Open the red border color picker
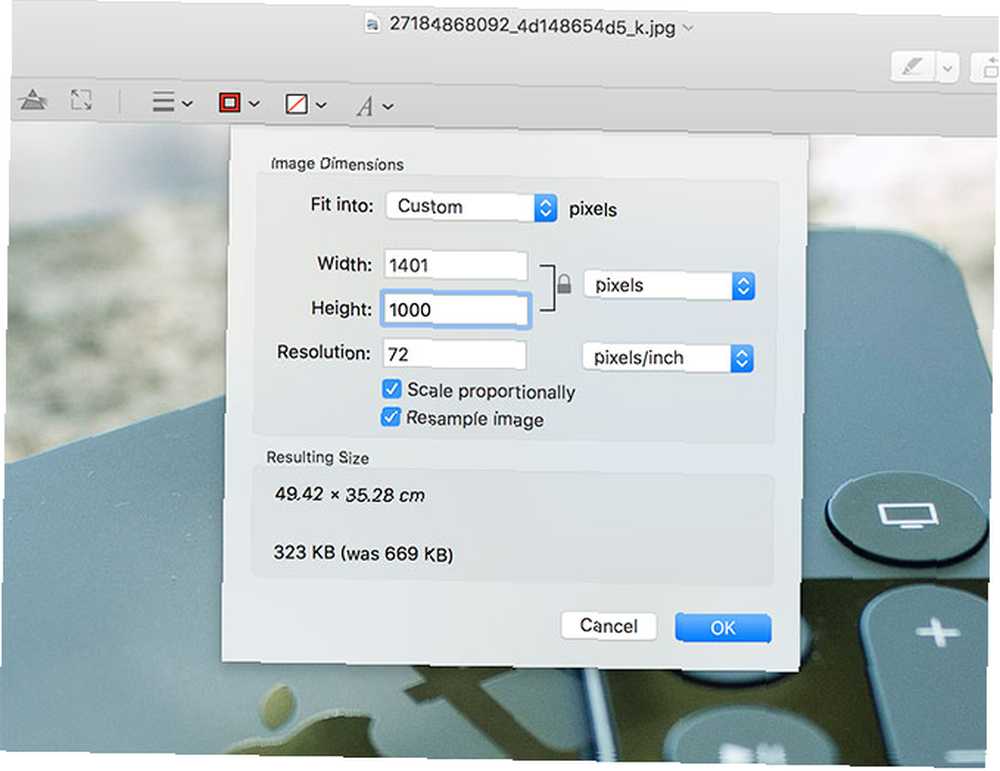The image size is (1000, 771). 239,103
